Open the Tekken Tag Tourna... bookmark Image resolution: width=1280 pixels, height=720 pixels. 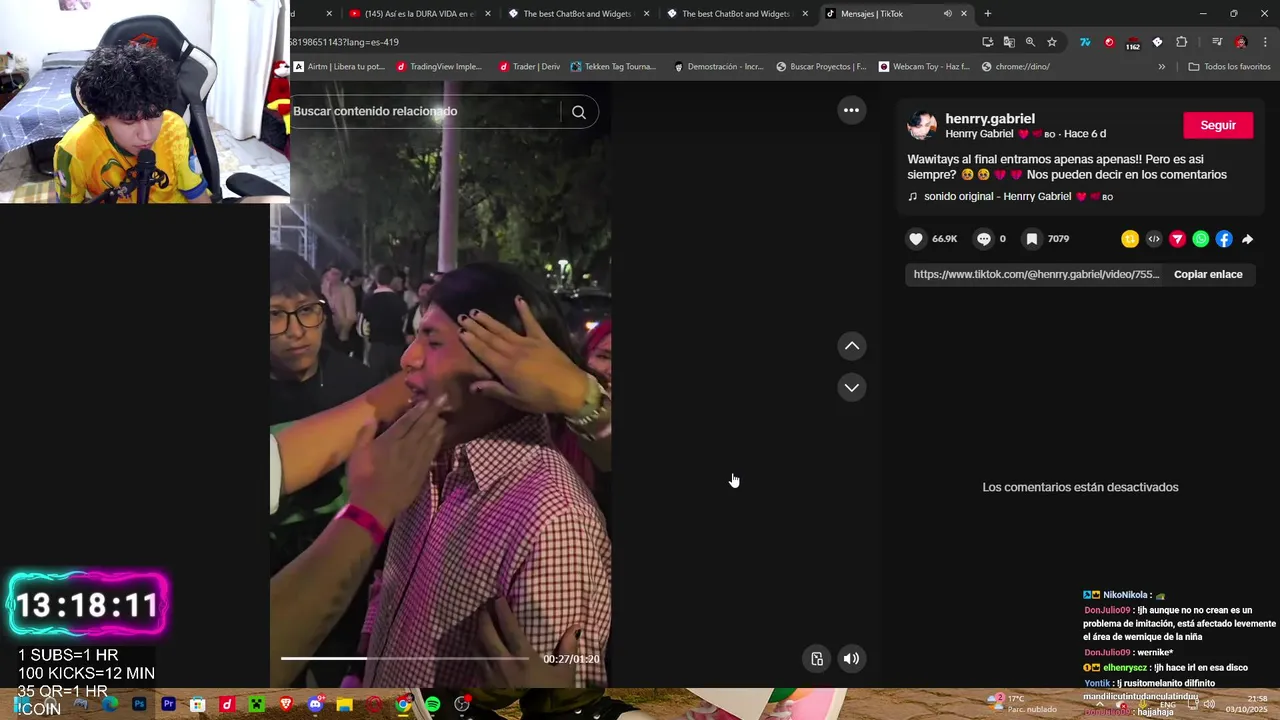pos(613,67)
